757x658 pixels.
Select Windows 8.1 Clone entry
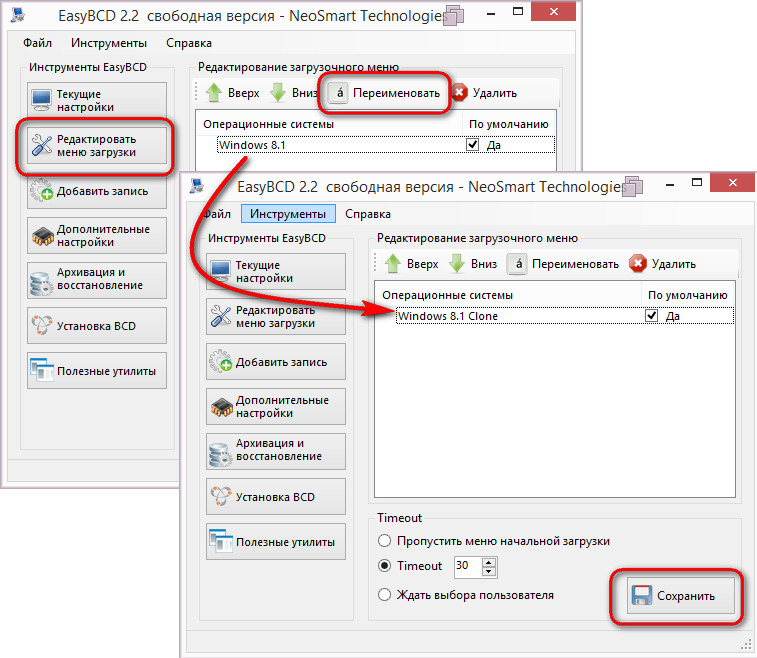565,316
